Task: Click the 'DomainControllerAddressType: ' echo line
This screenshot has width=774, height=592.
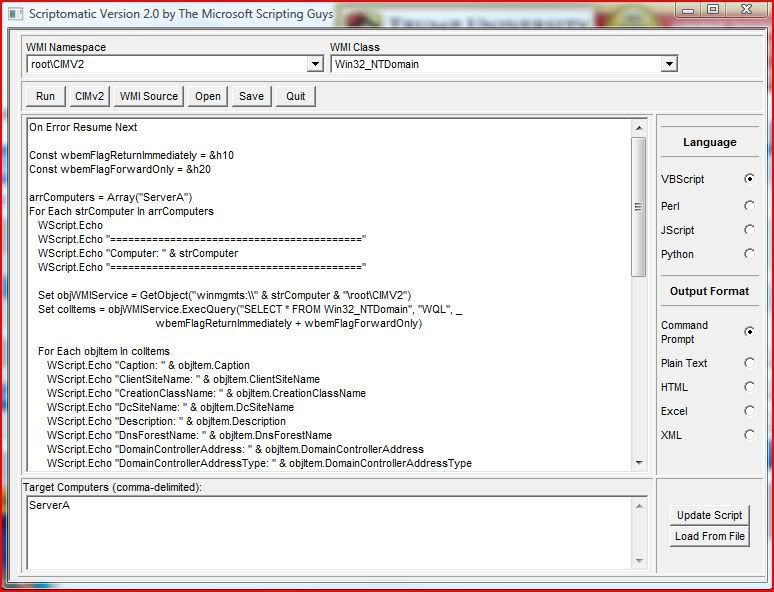Action: 259,463
